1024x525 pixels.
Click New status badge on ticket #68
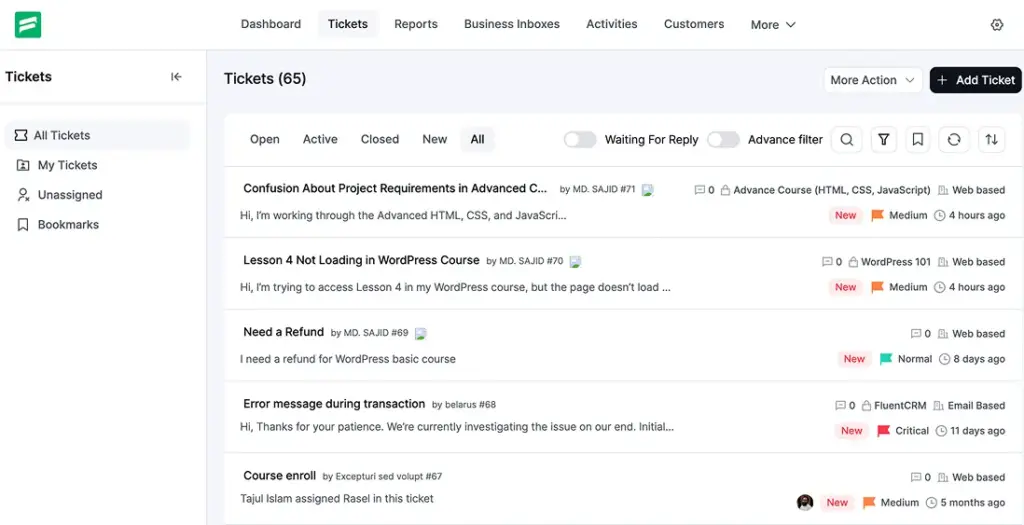pos(852,431)
